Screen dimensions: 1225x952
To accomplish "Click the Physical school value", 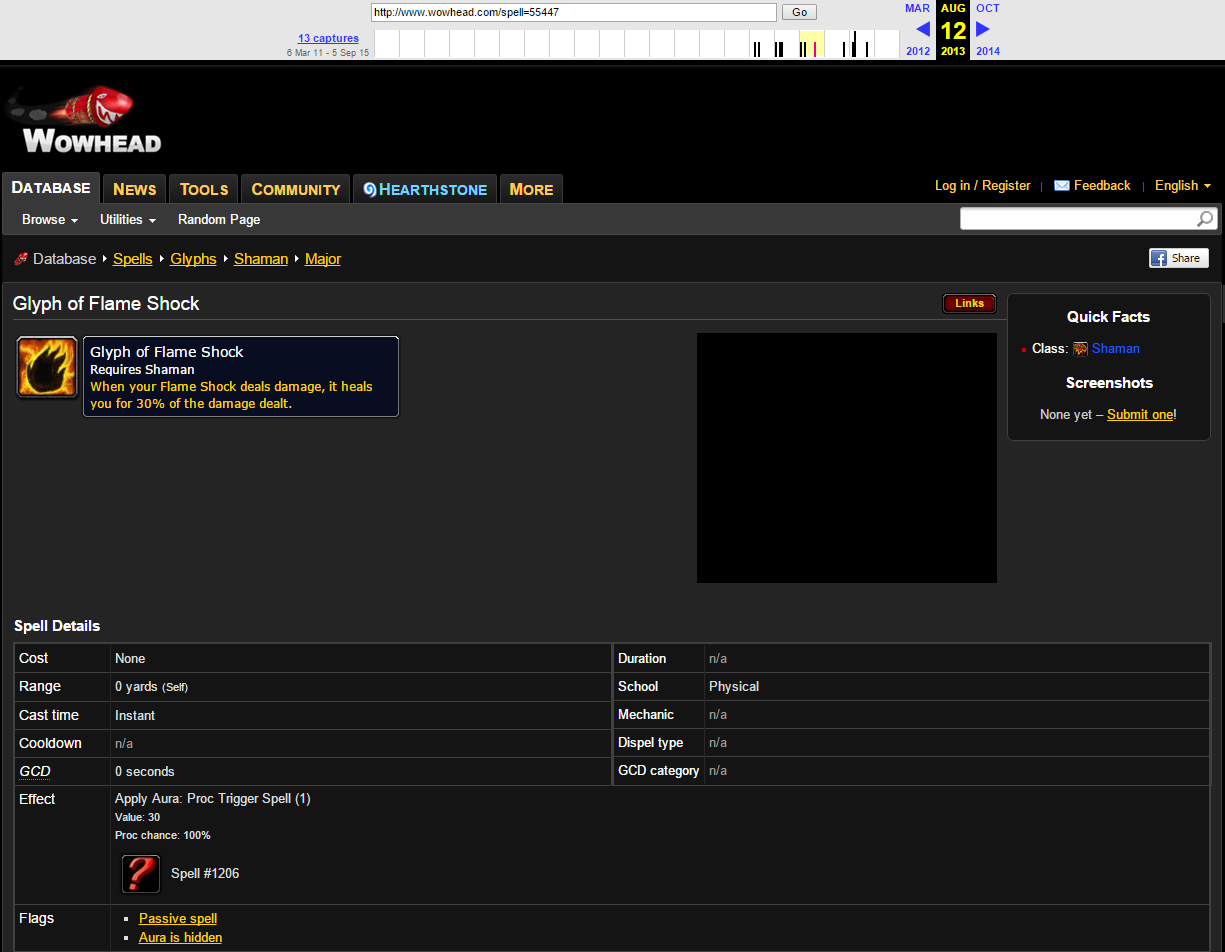I will coord(734,687).
